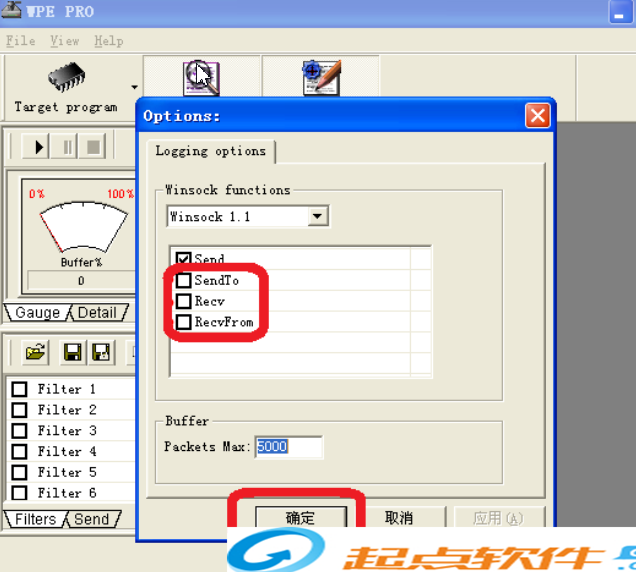This screenshot has width=636, height=572.
Task: Confirm options with the 确定 button
Action: [301, 517]
